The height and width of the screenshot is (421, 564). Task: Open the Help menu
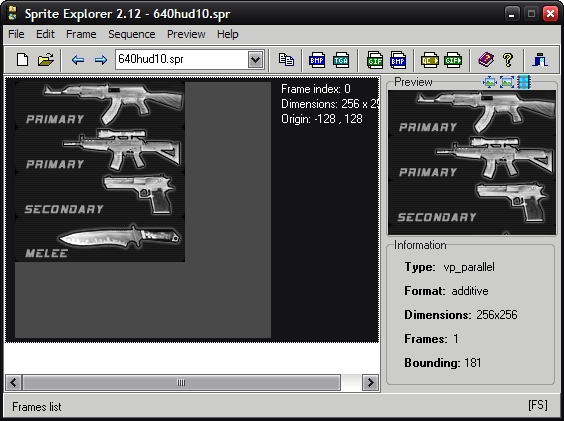228,34
